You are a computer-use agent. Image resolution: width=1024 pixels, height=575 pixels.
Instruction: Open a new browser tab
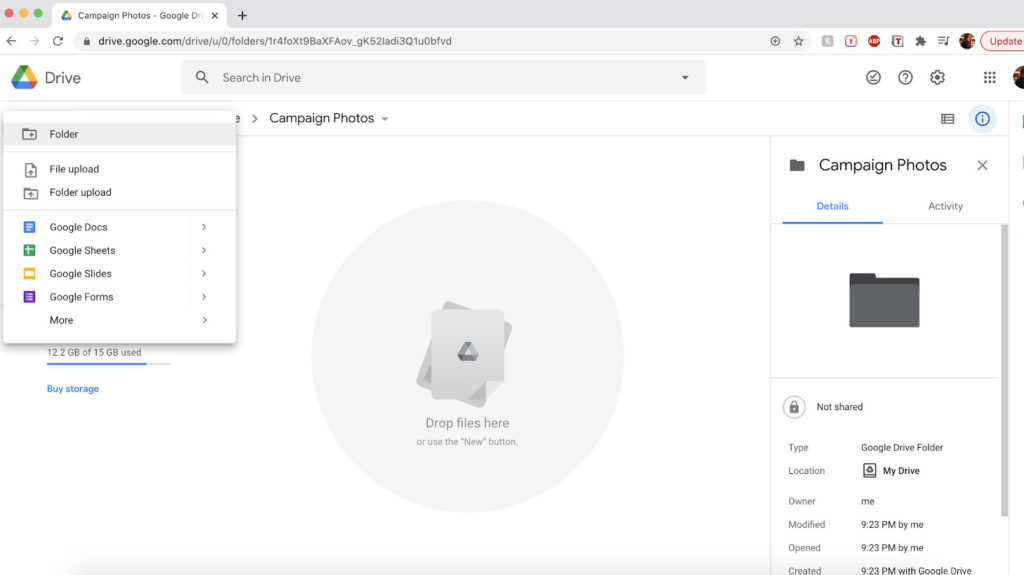pyautogui.click(x=242, y=16)
